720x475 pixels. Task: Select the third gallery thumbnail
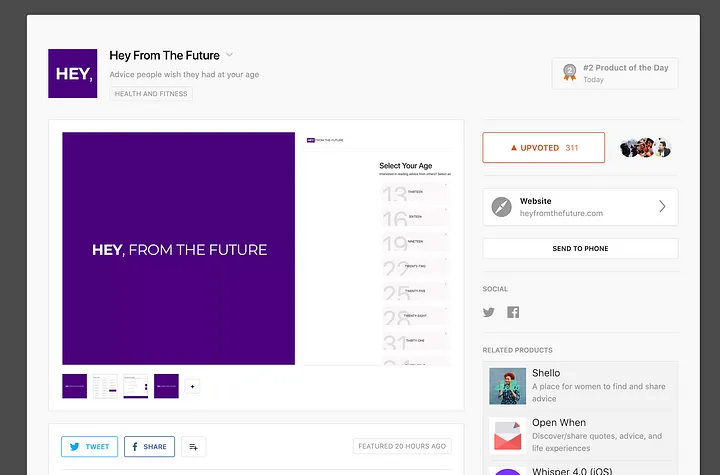click(136, 386)
